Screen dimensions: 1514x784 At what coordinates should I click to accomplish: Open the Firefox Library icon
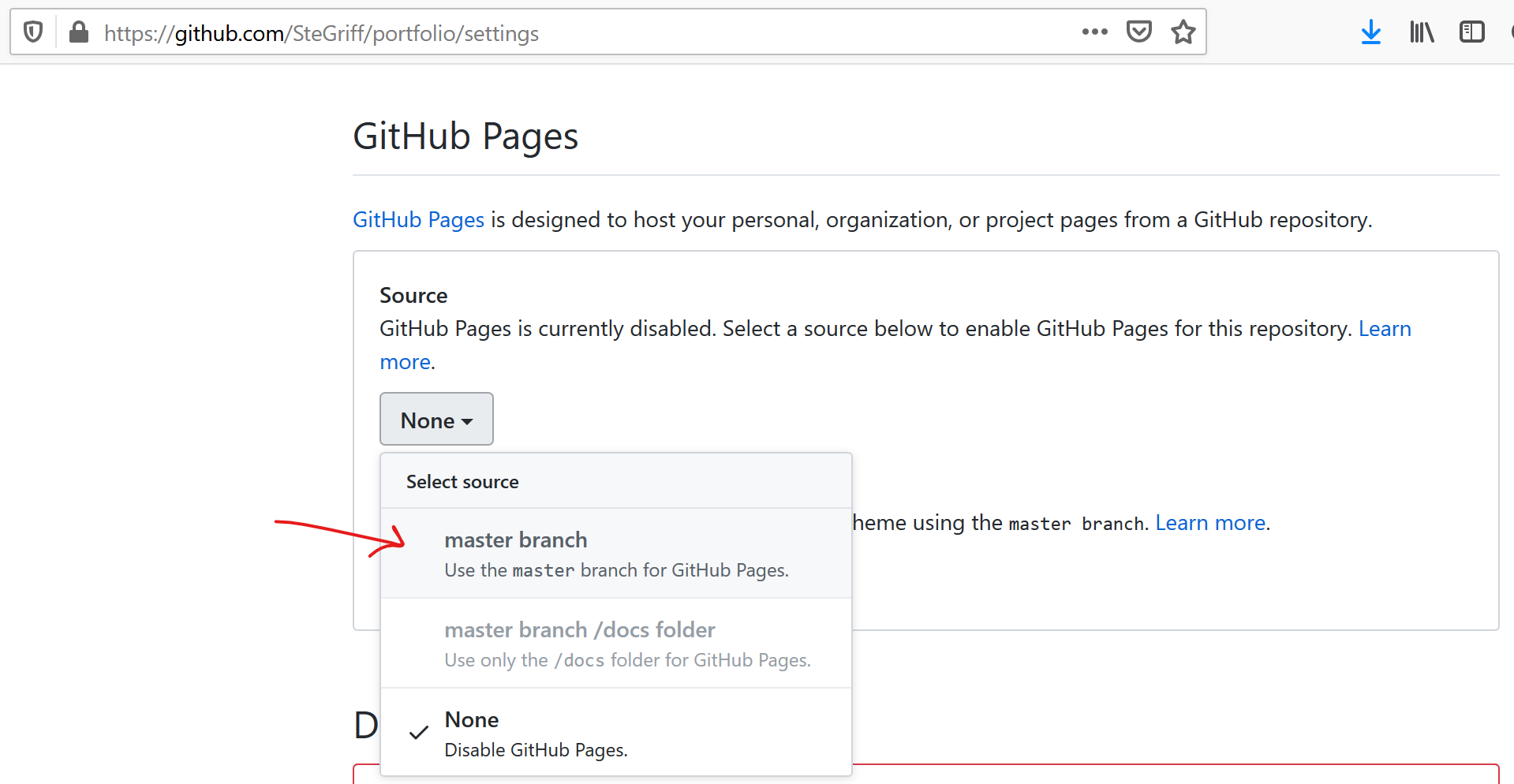pyautogui.click(x=1421, y=32)
